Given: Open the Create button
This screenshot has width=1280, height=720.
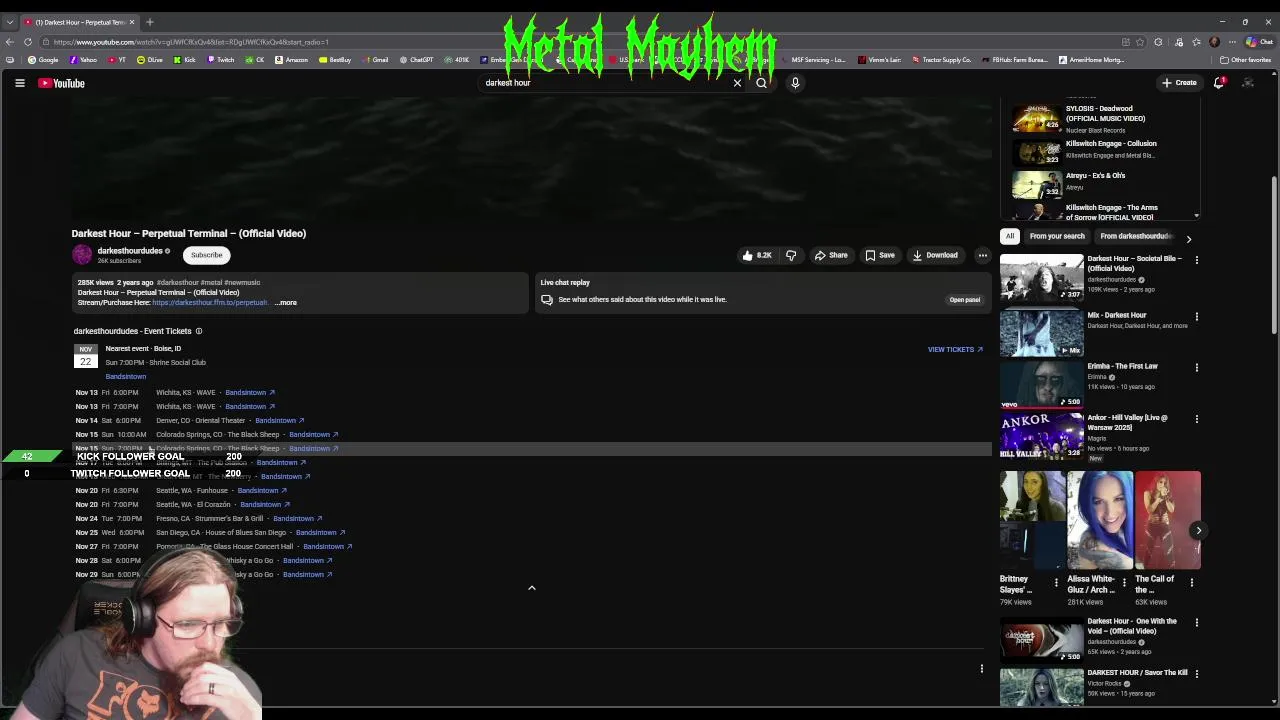Looking at the screenshot, I should [x=1179, y=83].
